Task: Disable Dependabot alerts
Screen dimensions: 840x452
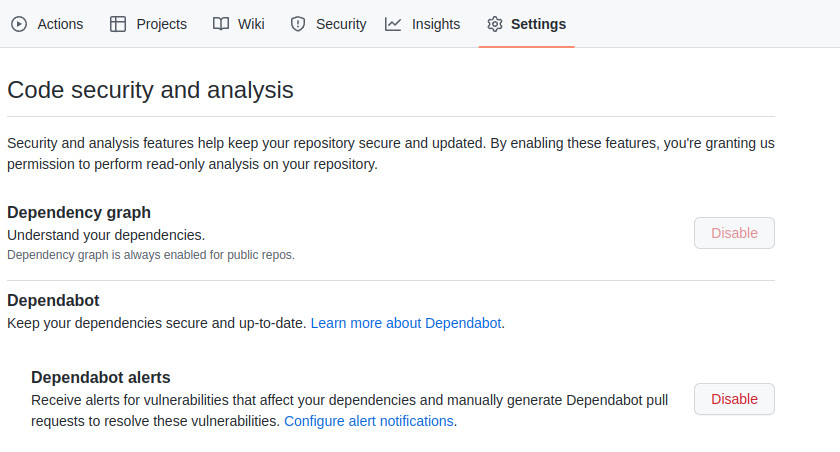Action: coord(734,399)
